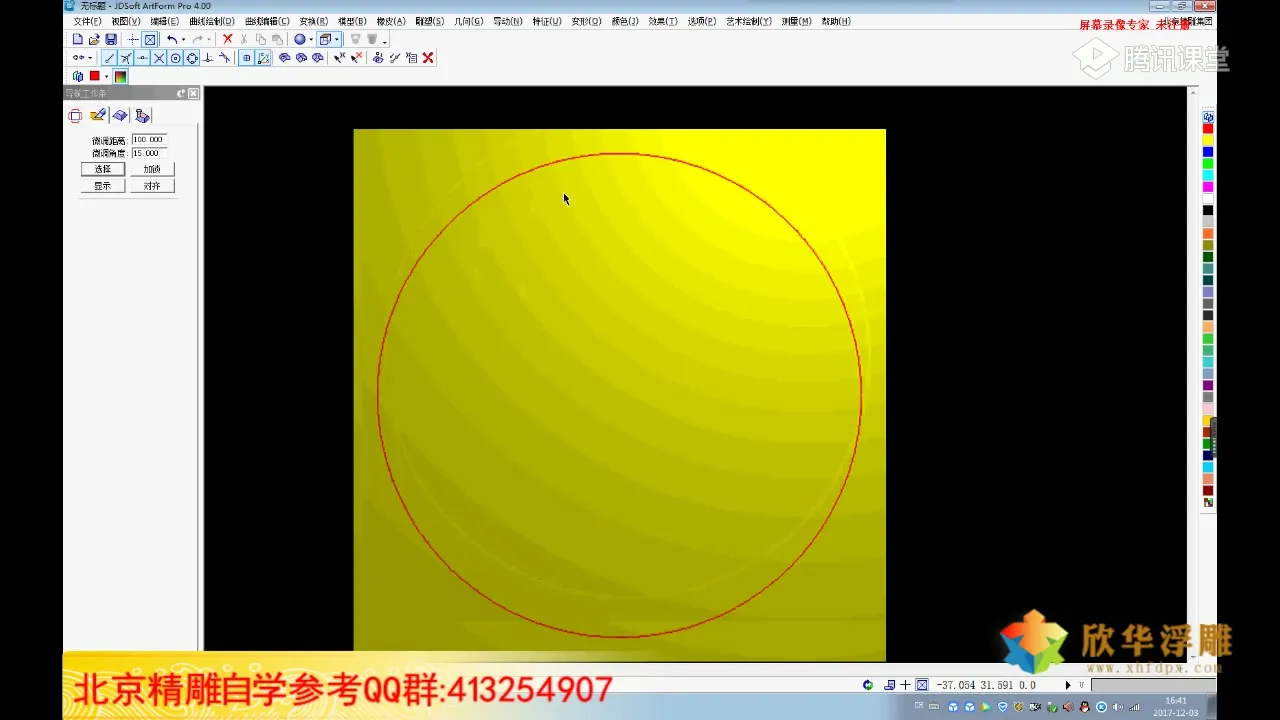Screen dimensions: 1280x720
Task: Click the red delete X toolbar icon
Action: 227,39
